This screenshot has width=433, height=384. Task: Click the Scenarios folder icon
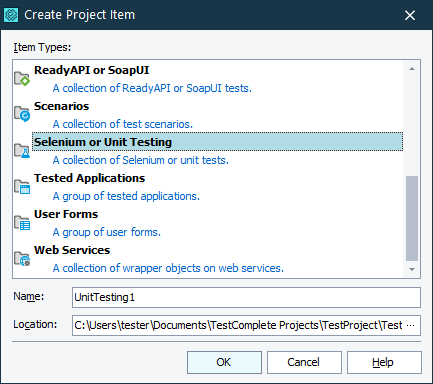coord(22,114)
